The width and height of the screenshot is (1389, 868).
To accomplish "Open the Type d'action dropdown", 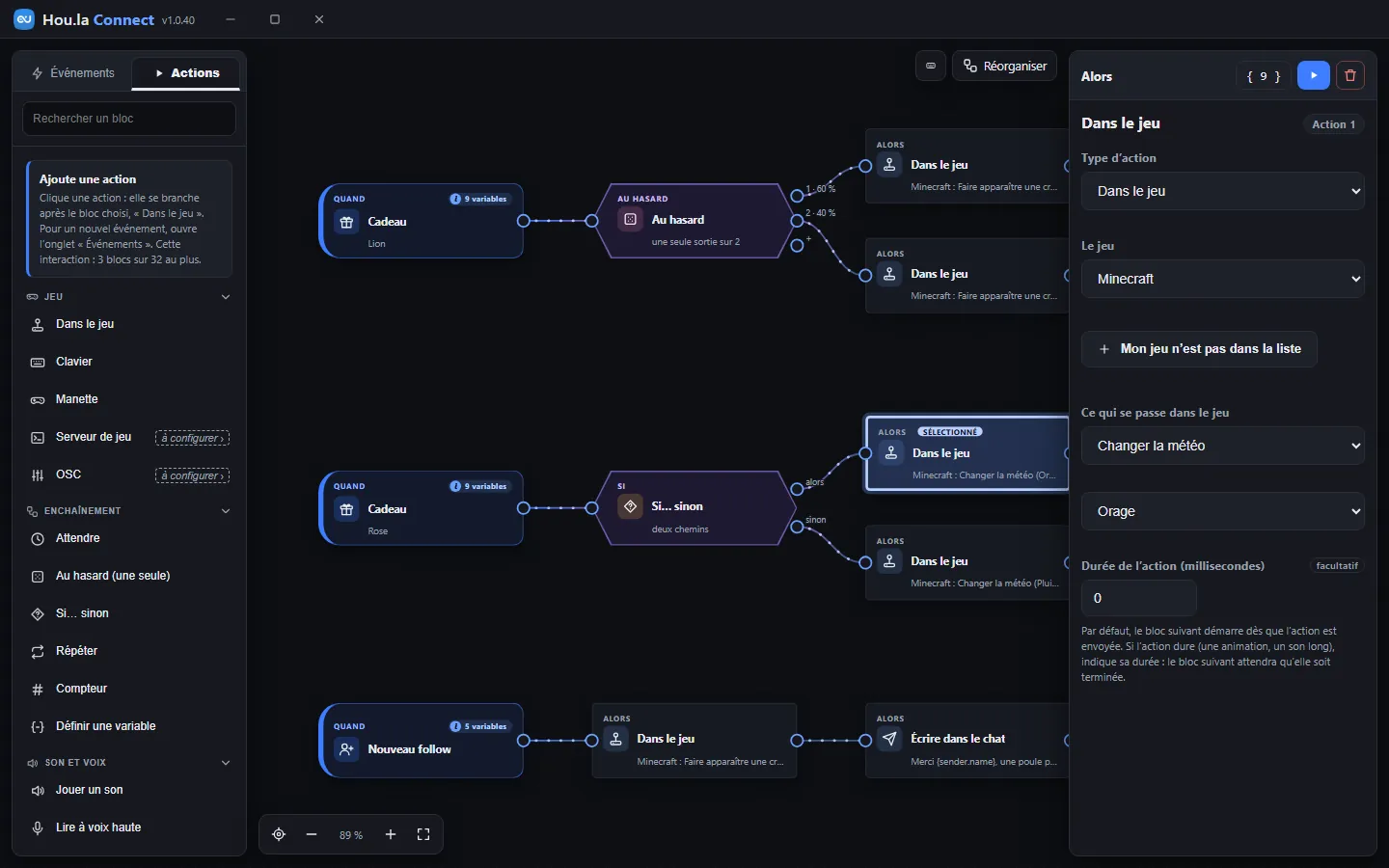I will pos(1223,191).
